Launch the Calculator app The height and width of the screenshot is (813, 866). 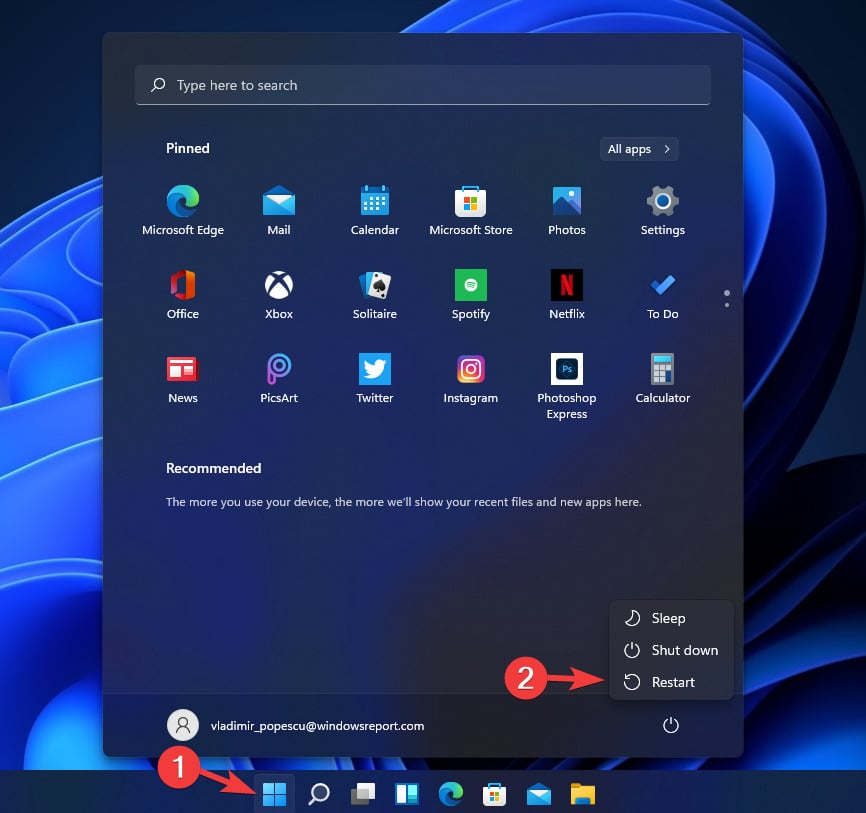pos(663,379)
